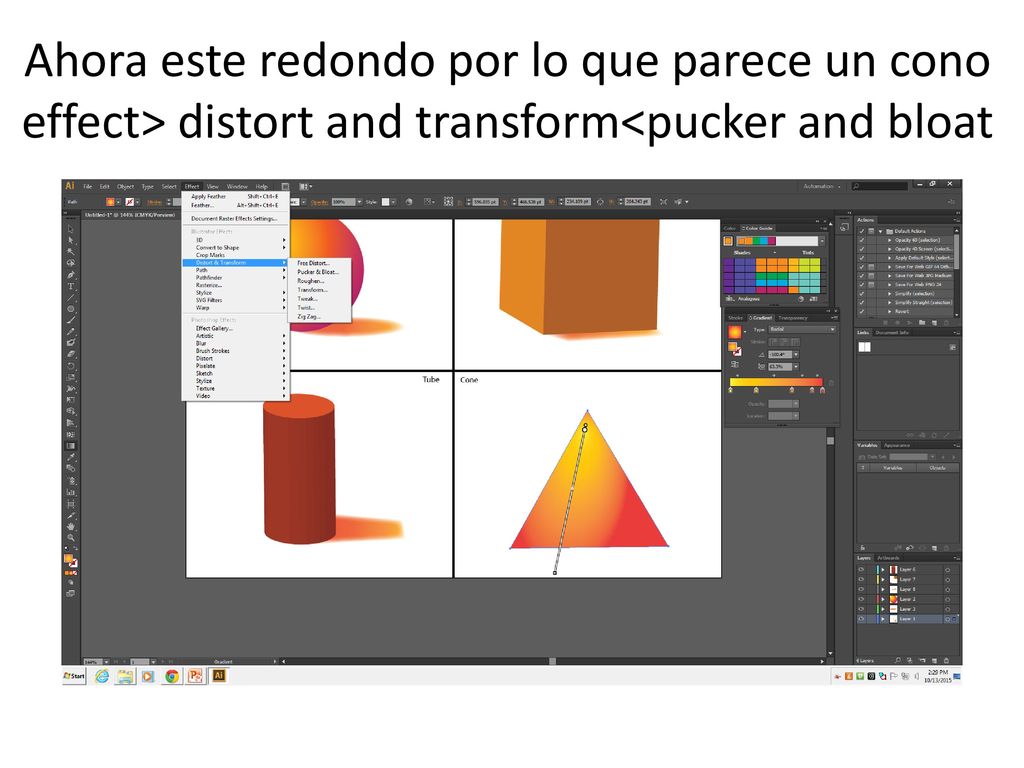Switch to the Stroke tab
Viewport: 1024px width, 768px height.
coord(735,318)
